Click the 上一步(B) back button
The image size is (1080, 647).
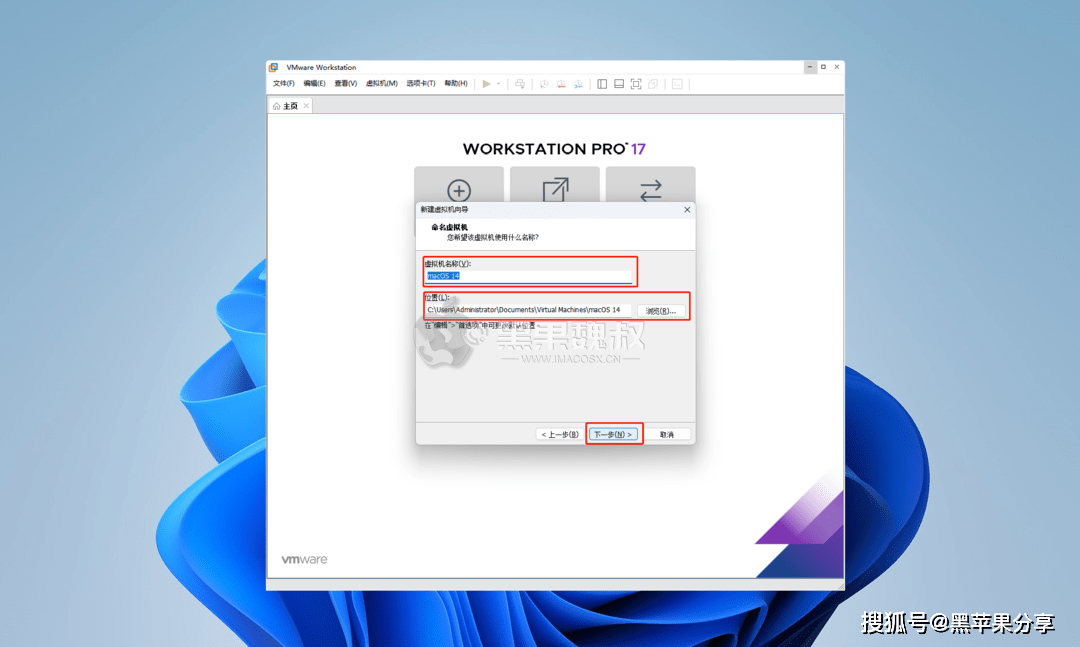559,435
